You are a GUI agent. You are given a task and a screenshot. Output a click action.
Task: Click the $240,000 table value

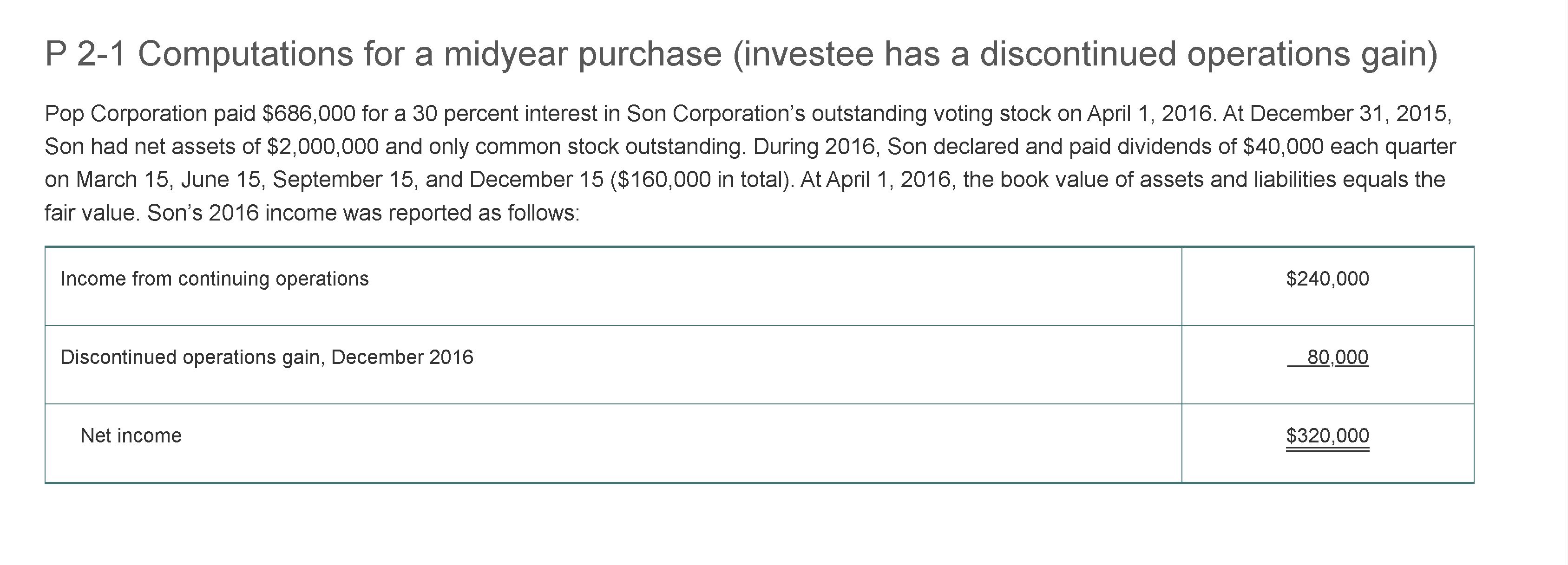(x=1327, y=279)
